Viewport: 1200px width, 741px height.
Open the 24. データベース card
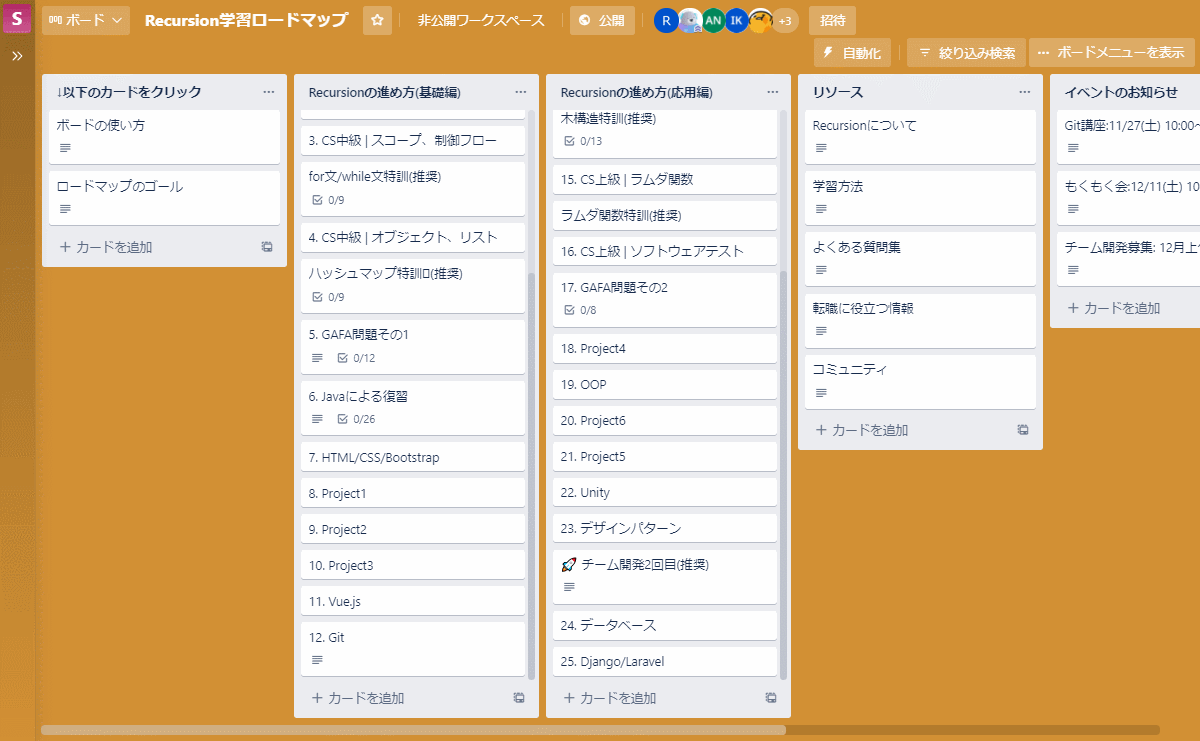(665, 625)
